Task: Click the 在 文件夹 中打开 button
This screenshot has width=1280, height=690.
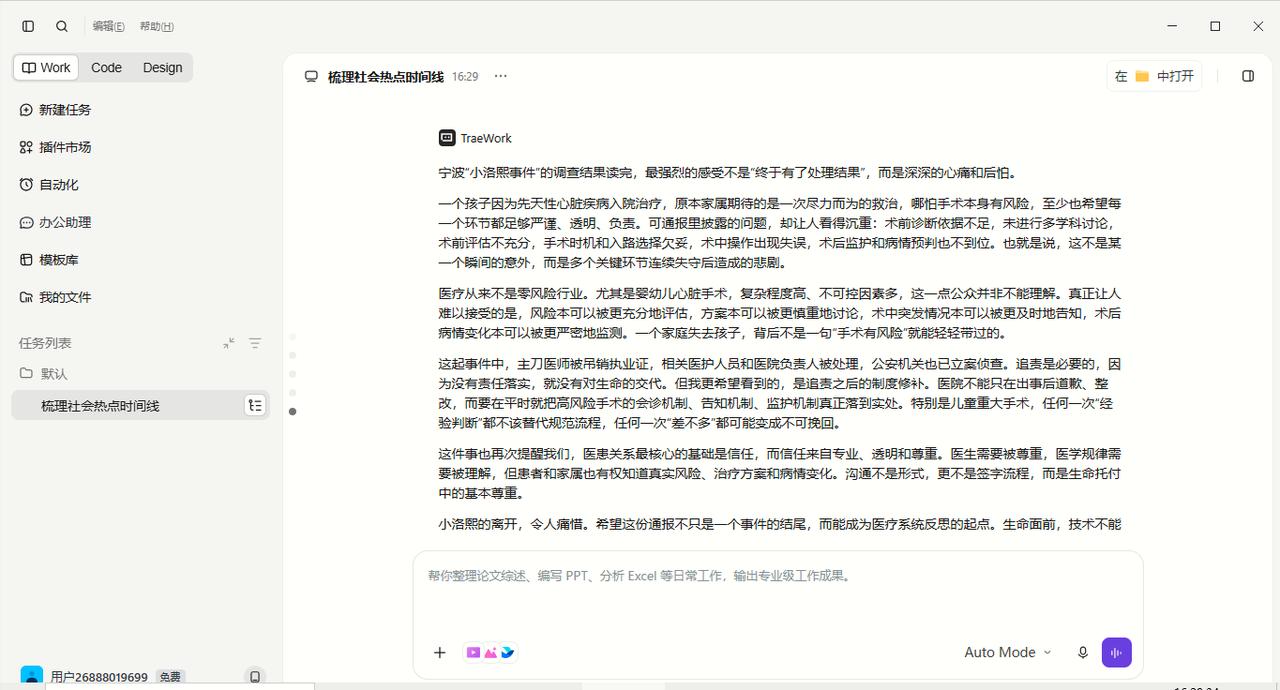Action: pyautogui.click(x=1154, y=76)
